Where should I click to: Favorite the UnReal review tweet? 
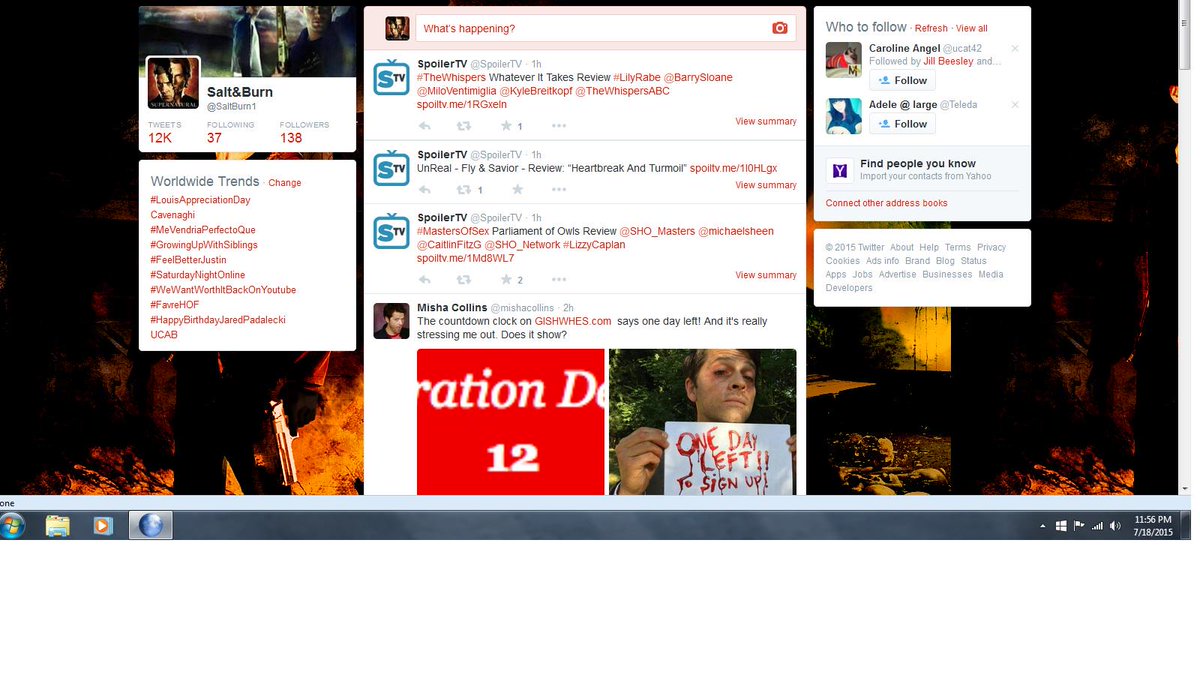pyautogui.click(x=518, y=189)
